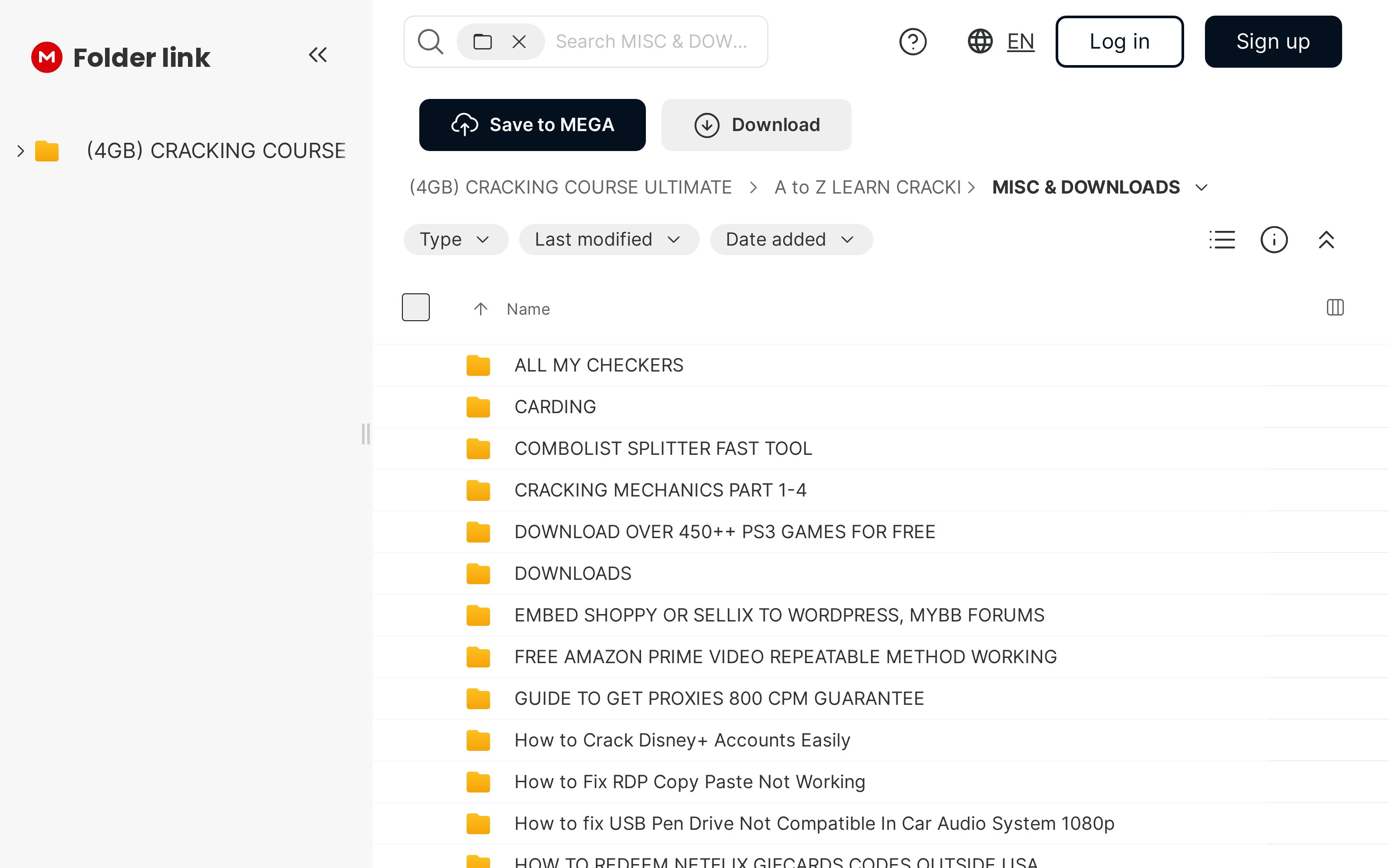1389x868 pixels.
Task: Click folder icon for USB Pen Drive row
Action: point(478,824)
